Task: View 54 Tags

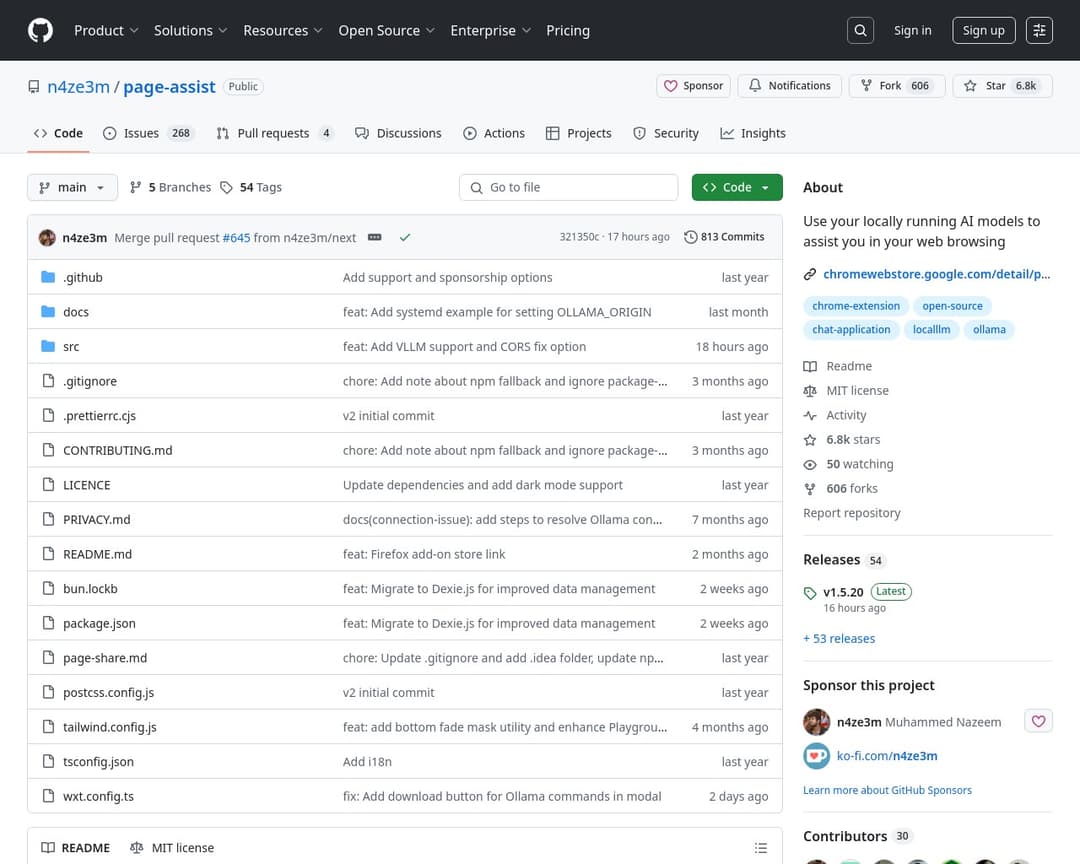Action: point(251,187)
